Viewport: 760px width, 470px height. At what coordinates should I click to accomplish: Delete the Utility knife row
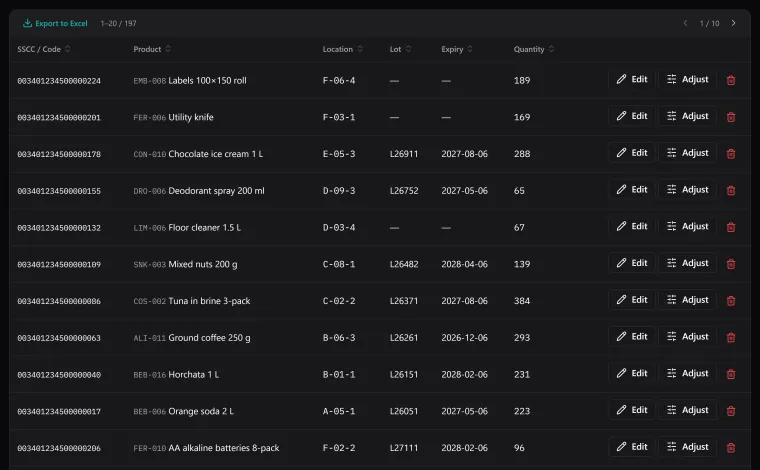tap(731, 117)
